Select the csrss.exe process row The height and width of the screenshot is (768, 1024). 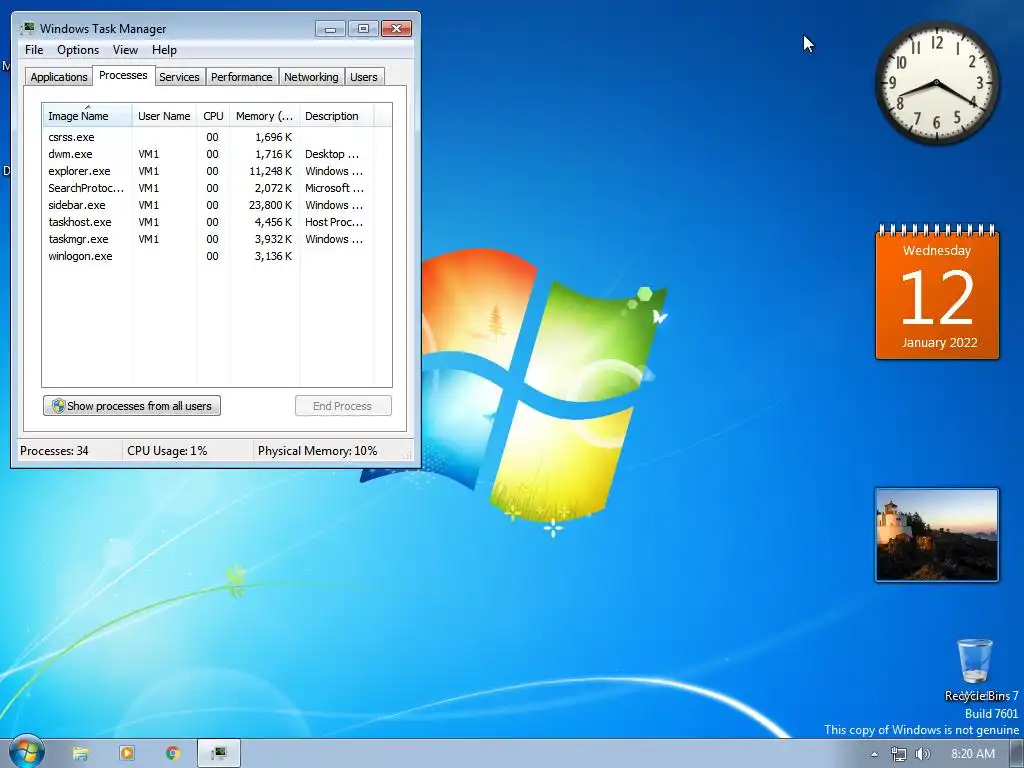click(x=208, y=137)
